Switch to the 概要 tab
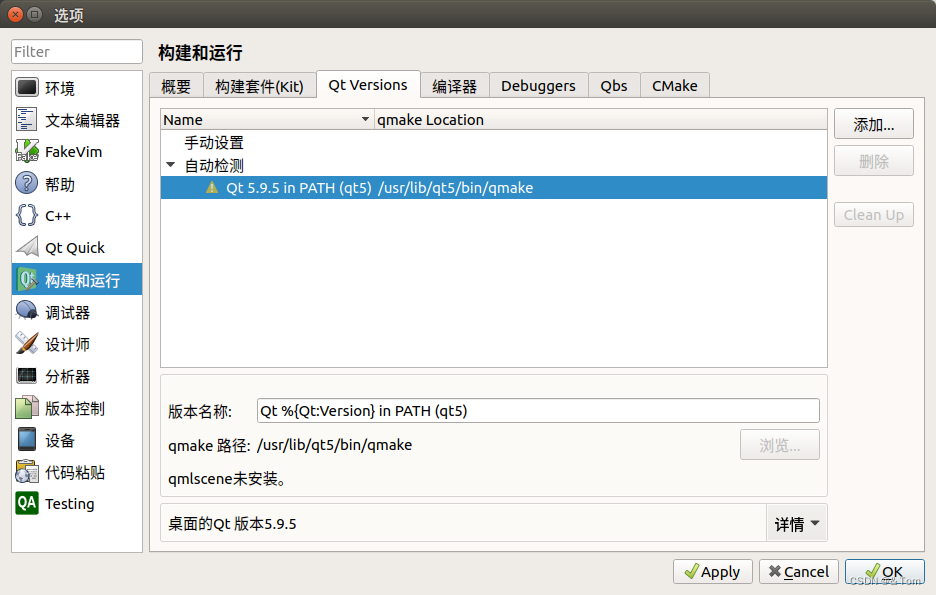The height and width of the screenshot is (595, 936). (176, 86)
